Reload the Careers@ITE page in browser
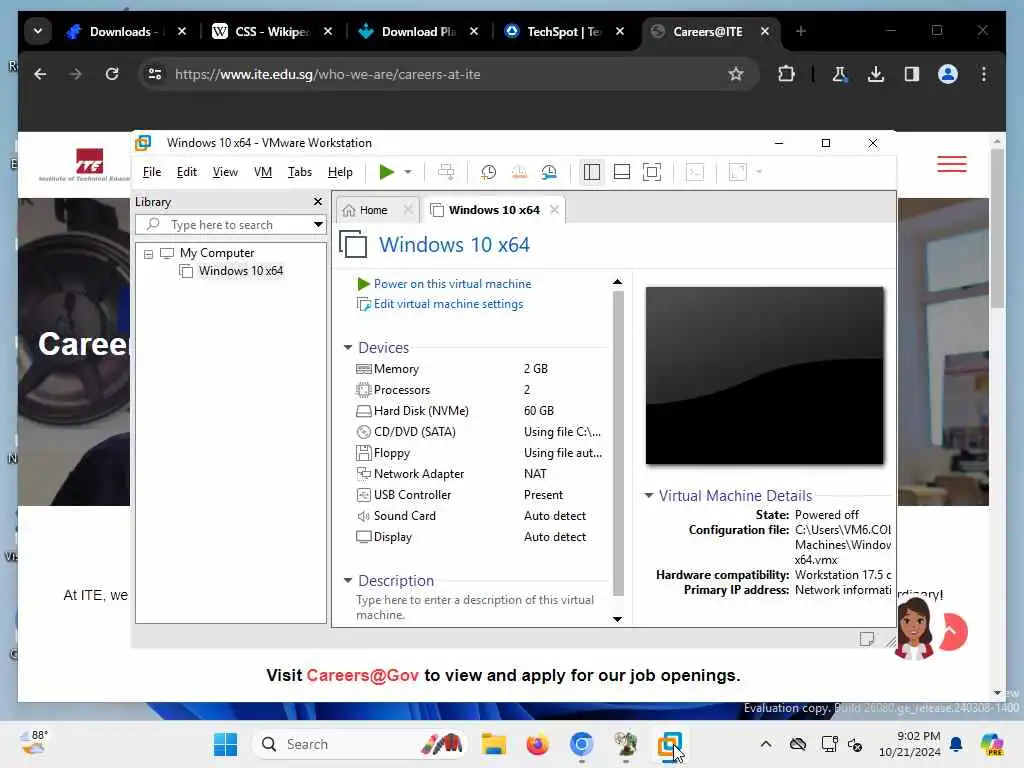The width and height of the screenshot is (1024, 768). (112, 74)
